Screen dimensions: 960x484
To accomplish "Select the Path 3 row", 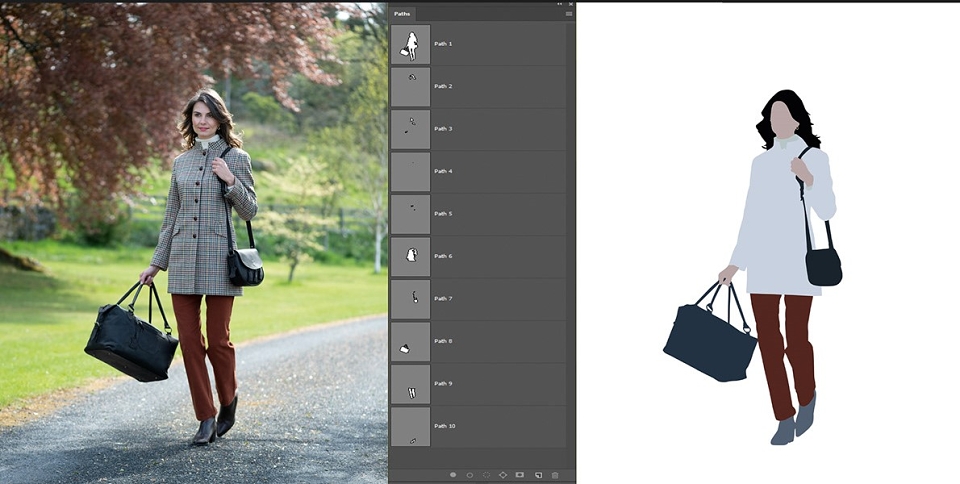I will coord(478,129).
